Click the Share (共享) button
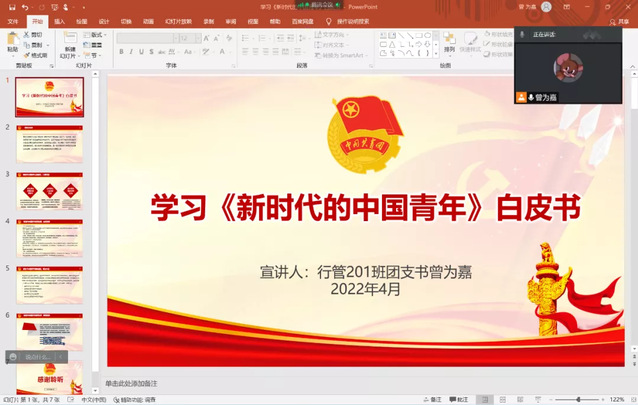 (619, 22)
